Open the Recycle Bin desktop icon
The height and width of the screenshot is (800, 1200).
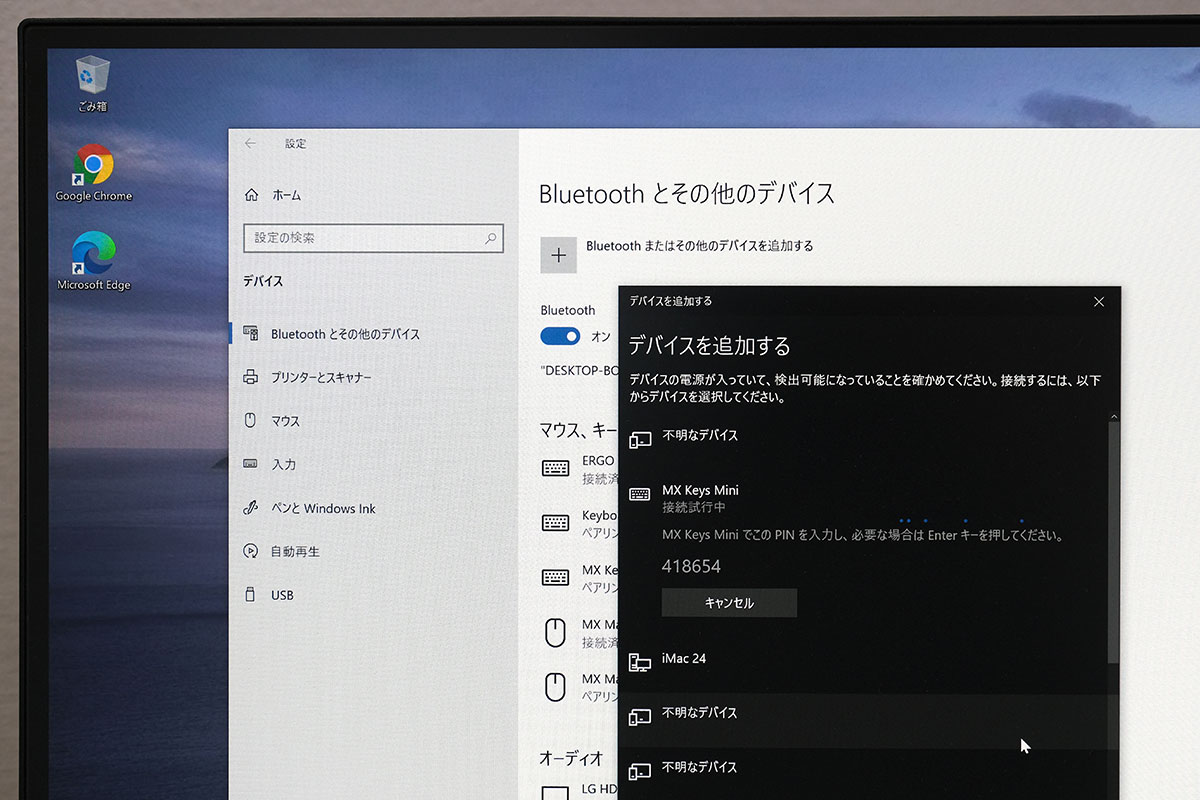click(92, 83)
